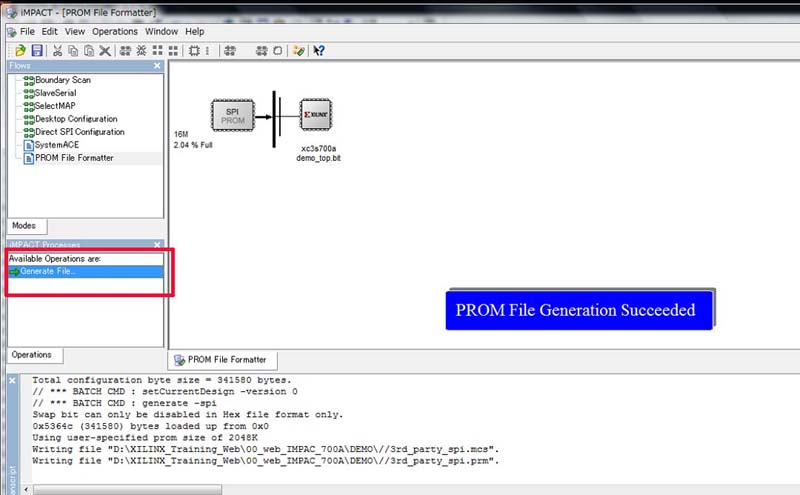Click the Paste clipboard icon
800x495 pixels.
click(89, 51)
